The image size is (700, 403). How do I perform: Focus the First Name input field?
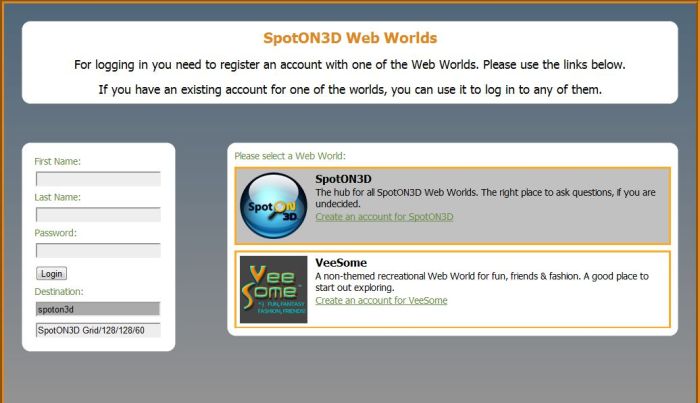[98, 179]
